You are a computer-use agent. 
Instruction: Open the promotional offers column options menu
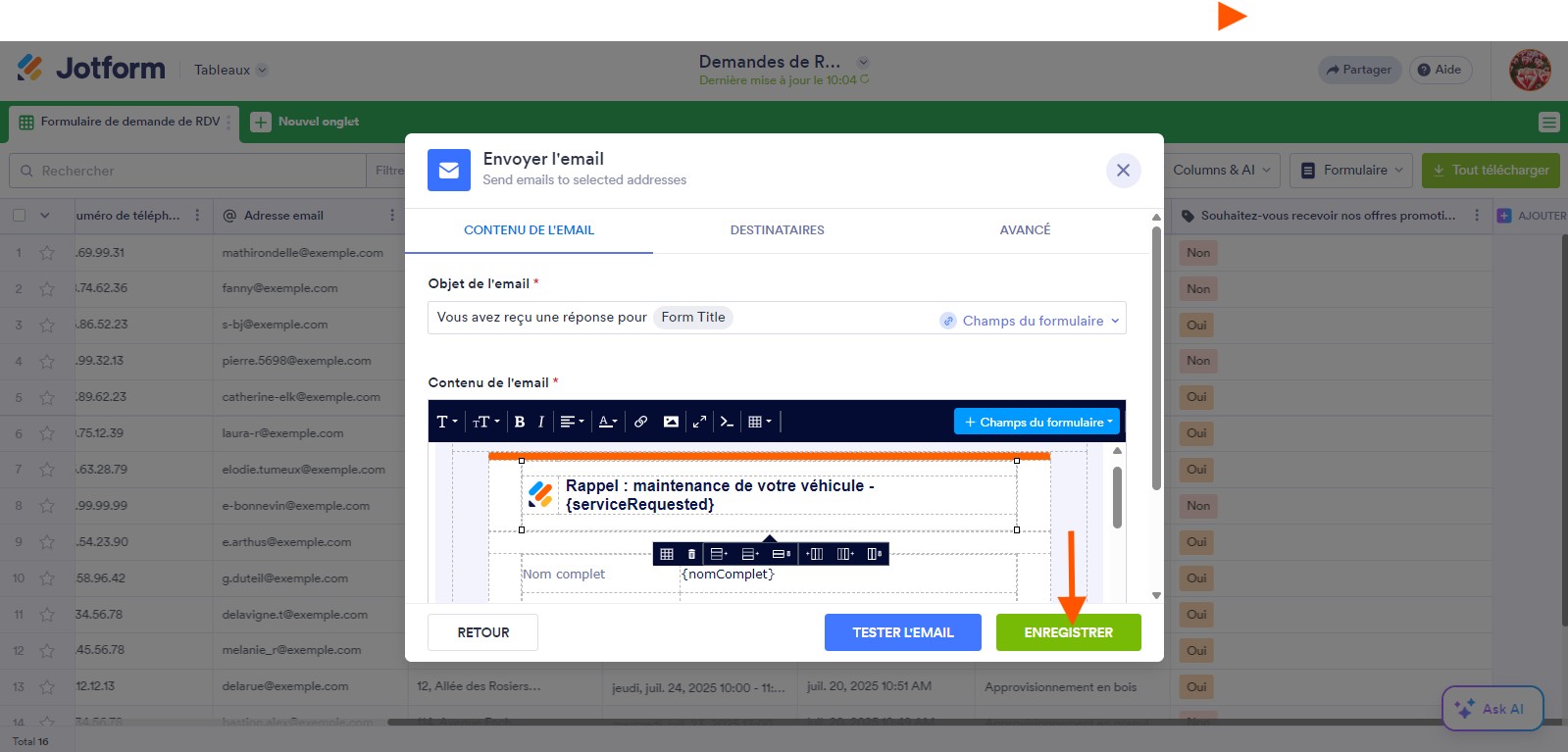click(1477, 216)
